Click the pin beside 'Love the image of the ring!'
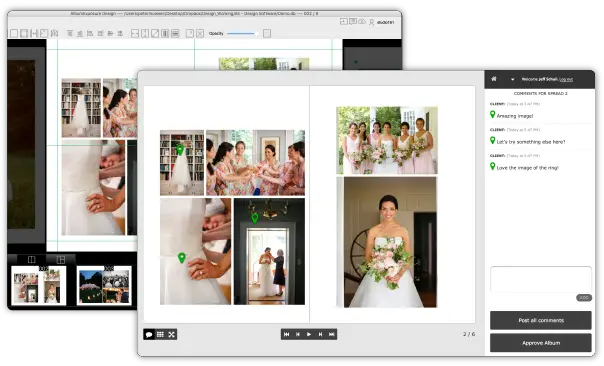Viewport: 604px width, 366px height. coord(492,166)
